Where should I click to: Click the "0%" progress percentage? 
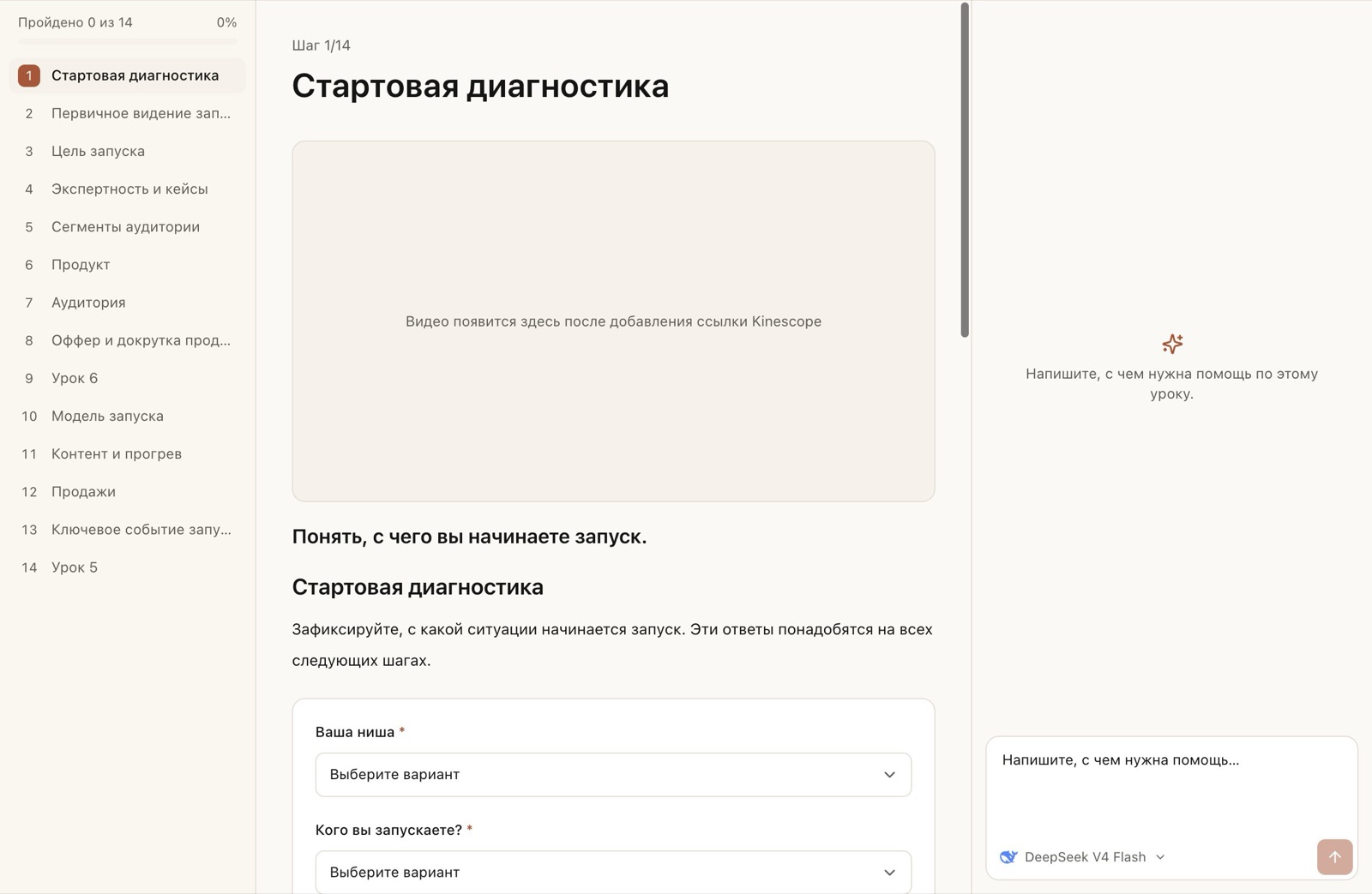tap(226, 22)
